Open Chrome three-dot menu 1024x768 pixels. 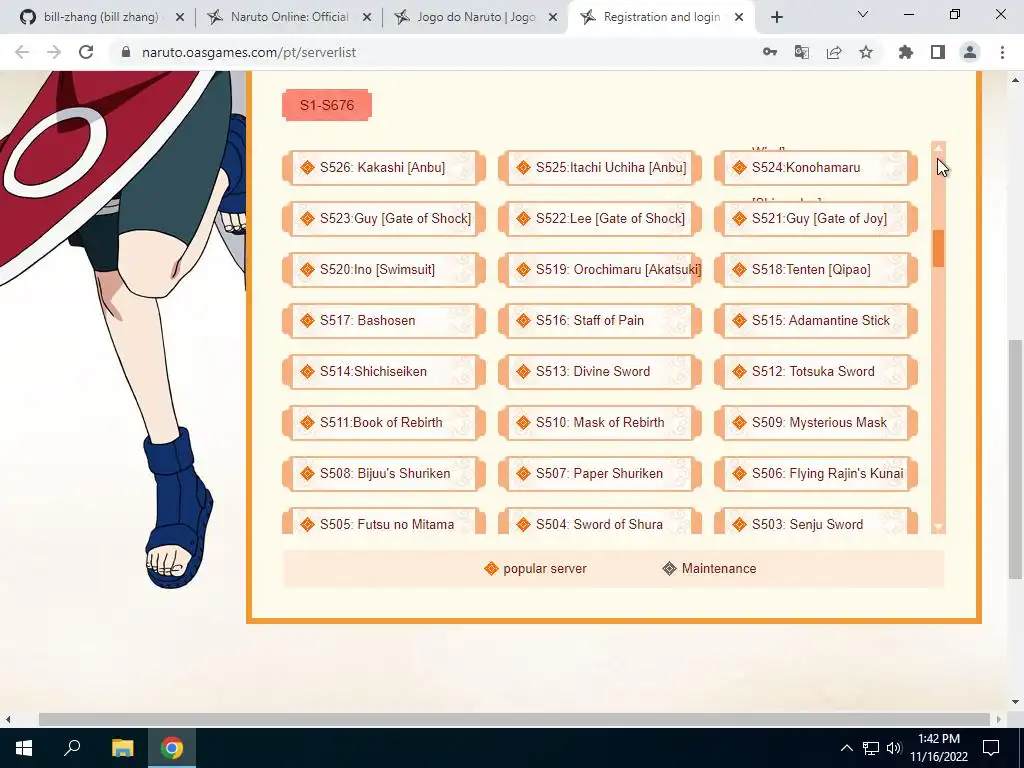click(1002, 52)
